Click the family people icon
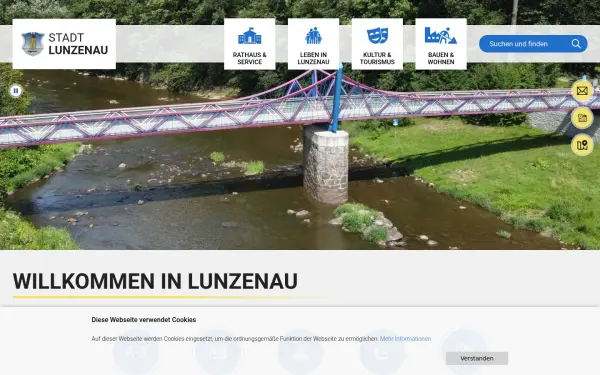 pos(313,36)
